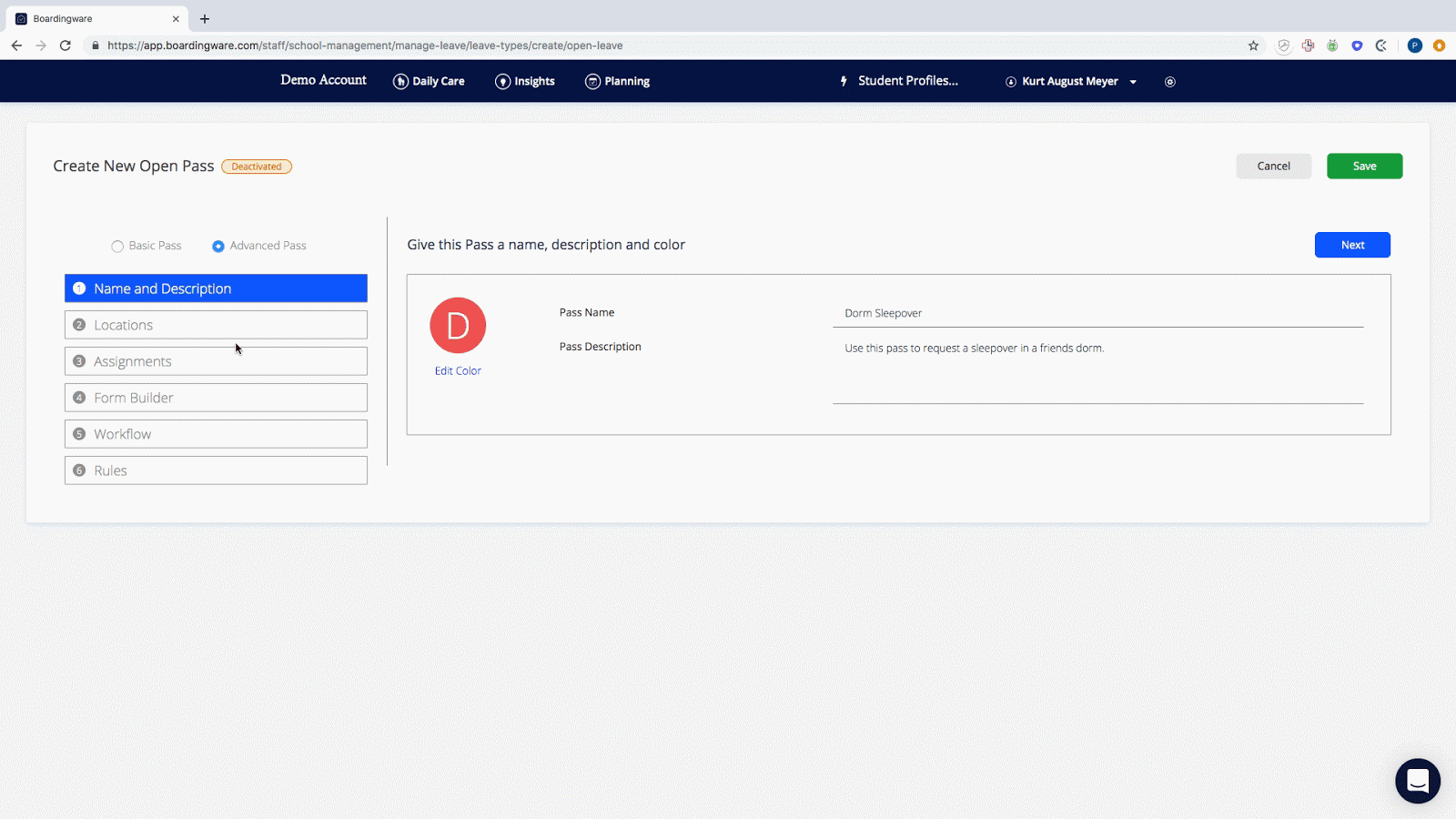Click the step 6 number icon beside Rules
Viewport: 1456px width, 819px height.
click(79, 470)
